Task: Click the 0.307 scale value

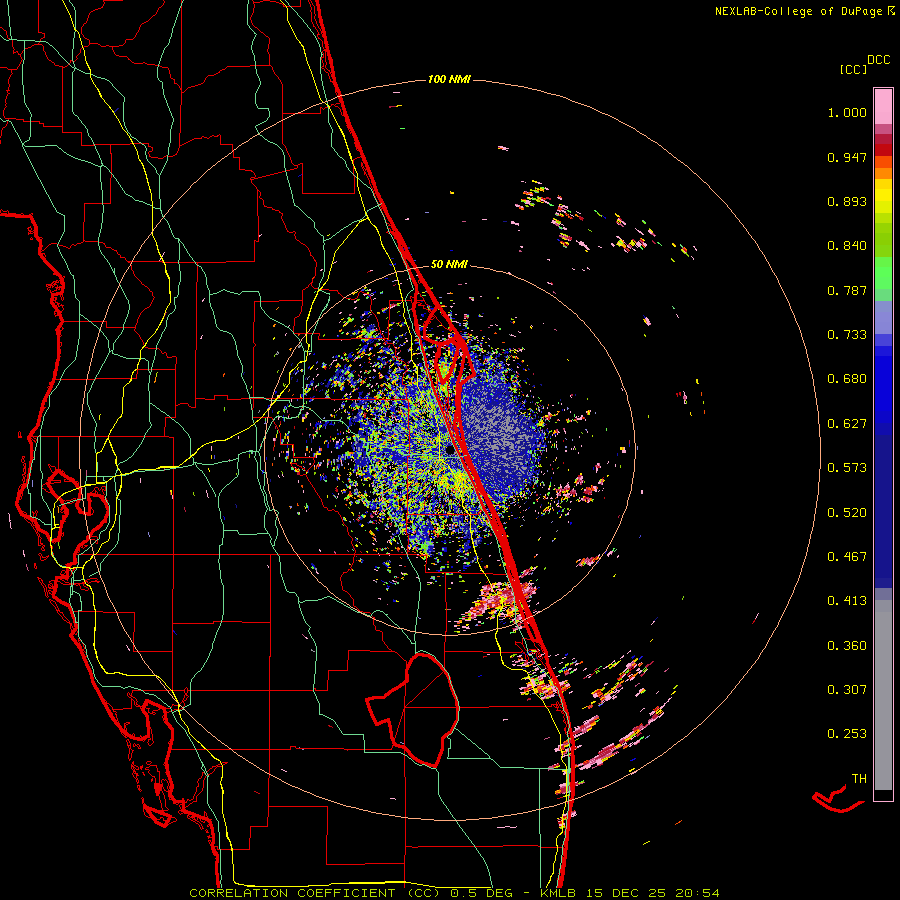Action: [847, 690]
